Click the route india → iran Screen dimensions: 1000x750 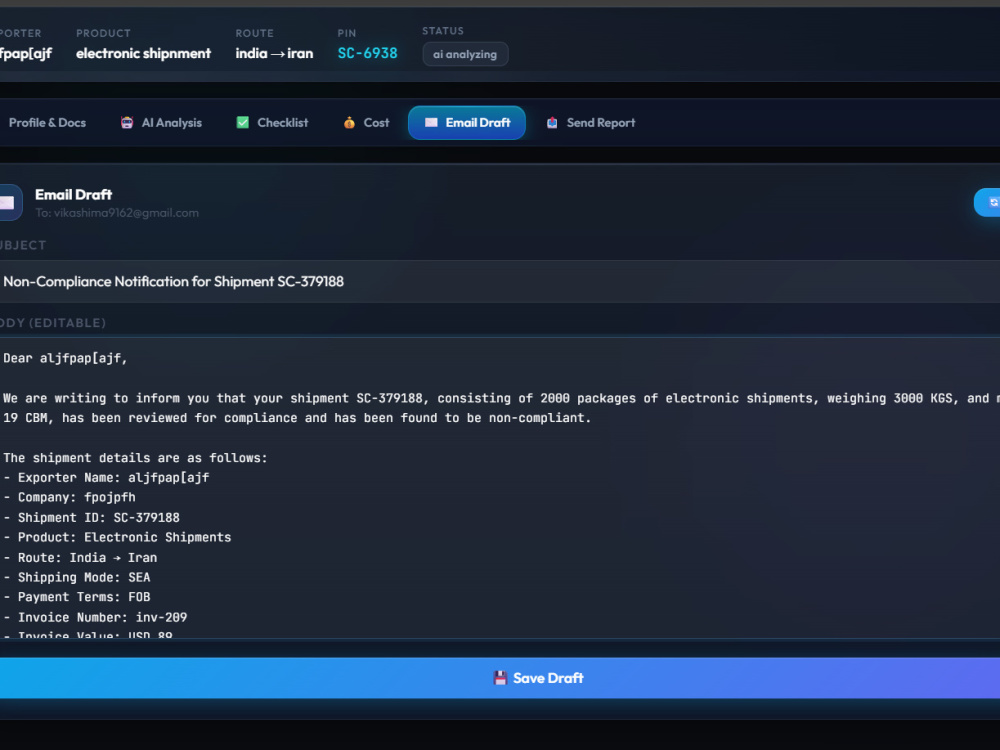(274, 54)
